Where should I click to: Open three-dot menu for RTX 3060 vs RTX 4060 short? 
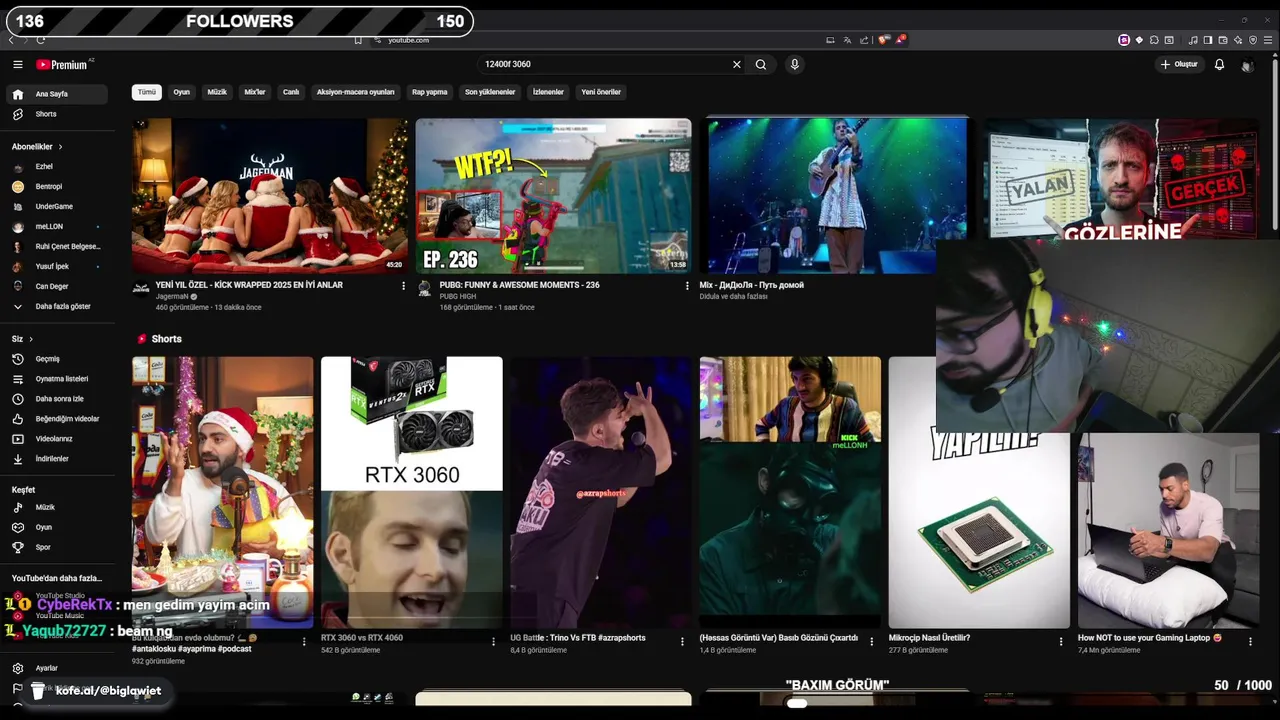(x=493, y=641)
